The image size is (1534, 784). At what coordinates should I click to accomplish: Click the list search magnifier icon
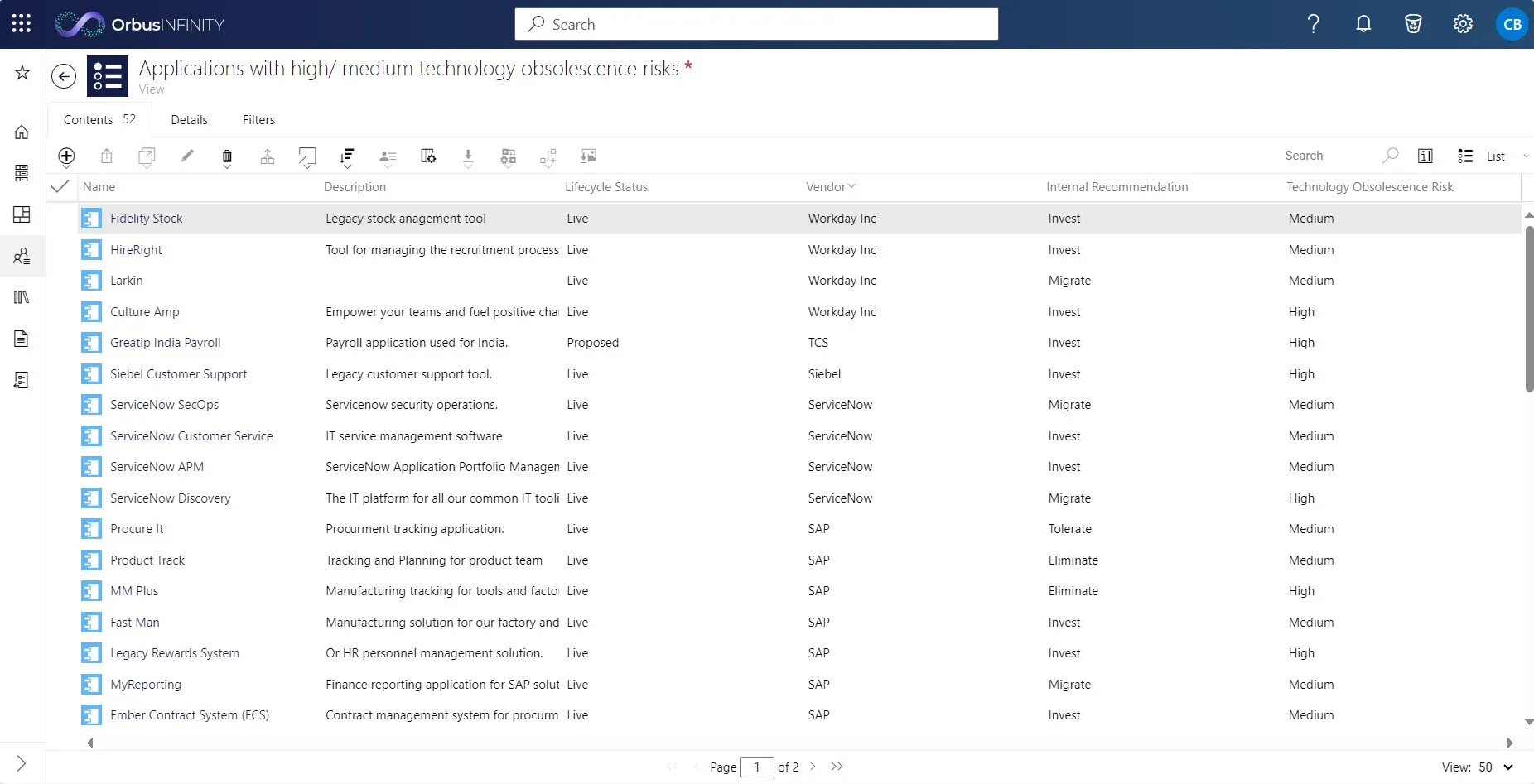[x=1390, y=155]
